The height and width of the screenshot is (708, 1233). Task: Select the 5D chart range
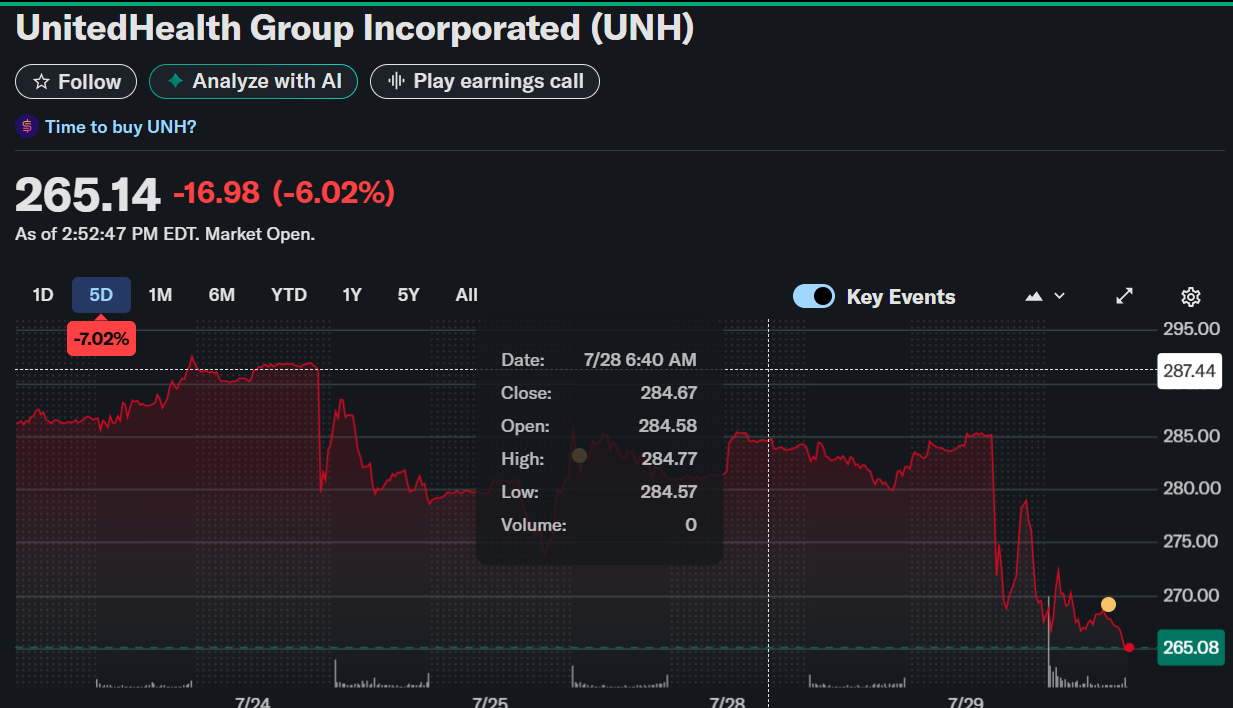pos(101,295)
